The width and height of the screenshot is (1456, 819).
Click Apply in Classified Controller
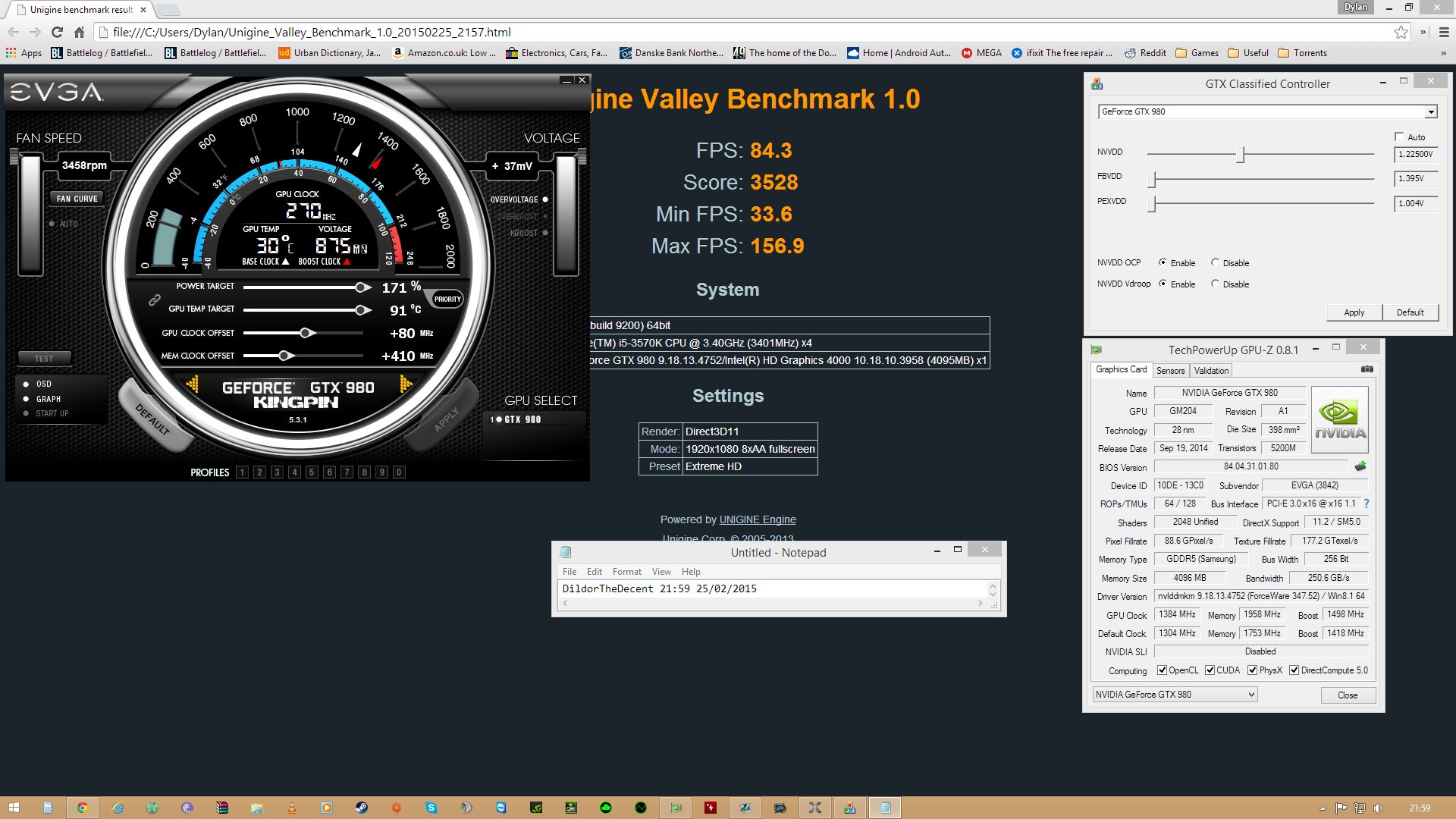1354,312
